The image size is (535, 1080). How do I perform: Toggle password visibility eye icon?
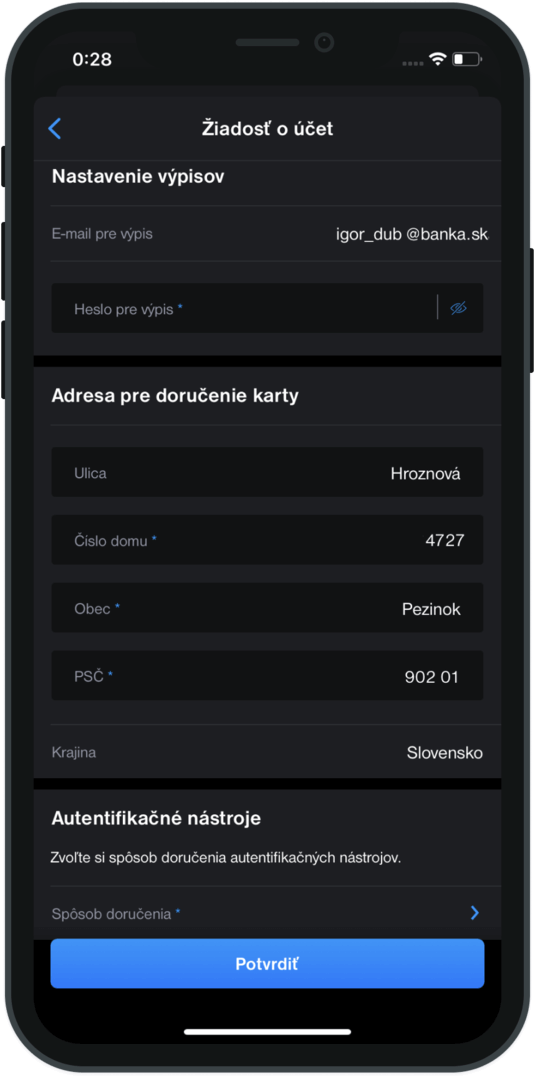pyautogui.click(x=459, y=308)
